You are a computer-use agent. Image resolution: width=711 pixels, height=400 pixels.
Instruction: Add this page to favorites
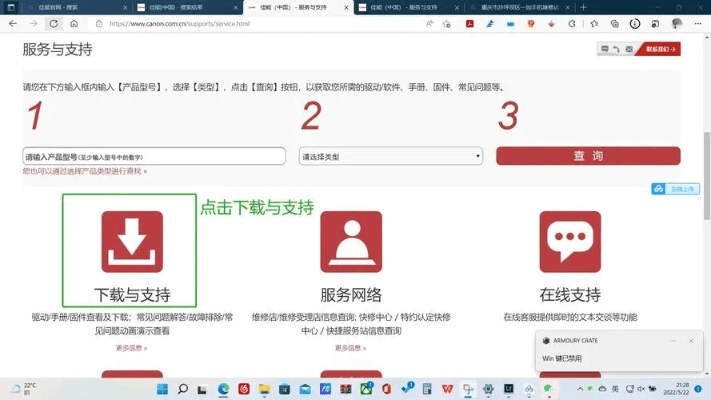(x=447, y=24)
